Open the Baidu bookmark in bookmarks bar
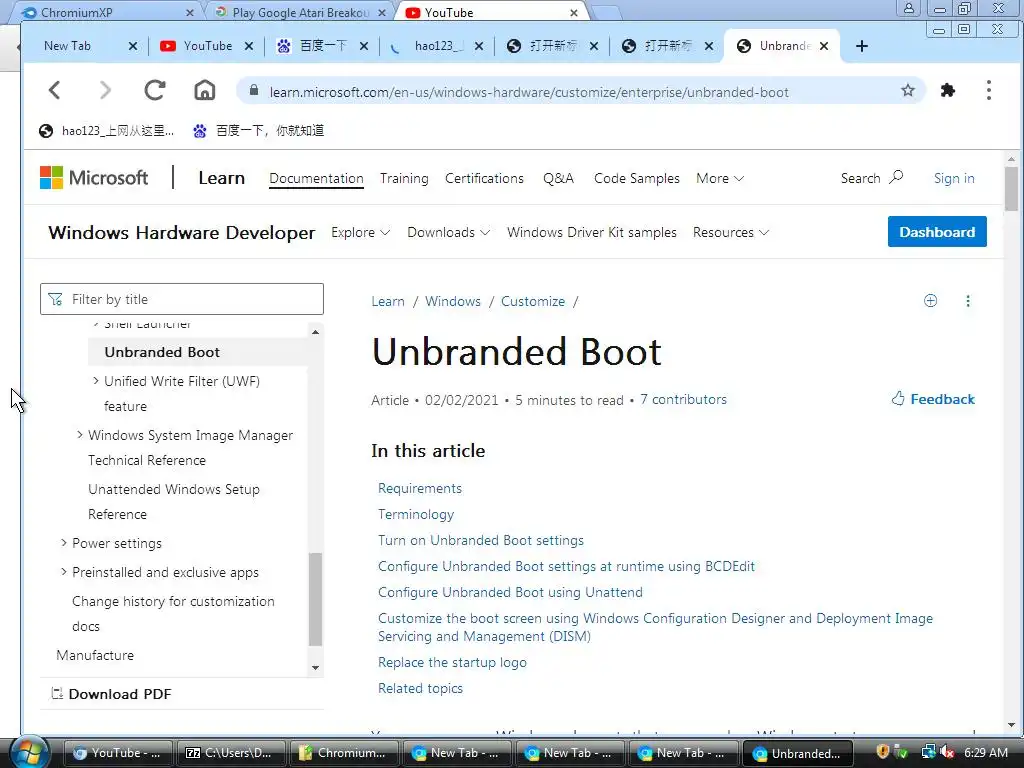Screen dimensions: 1024x768 pyautogui.click(x=259, y=131)
